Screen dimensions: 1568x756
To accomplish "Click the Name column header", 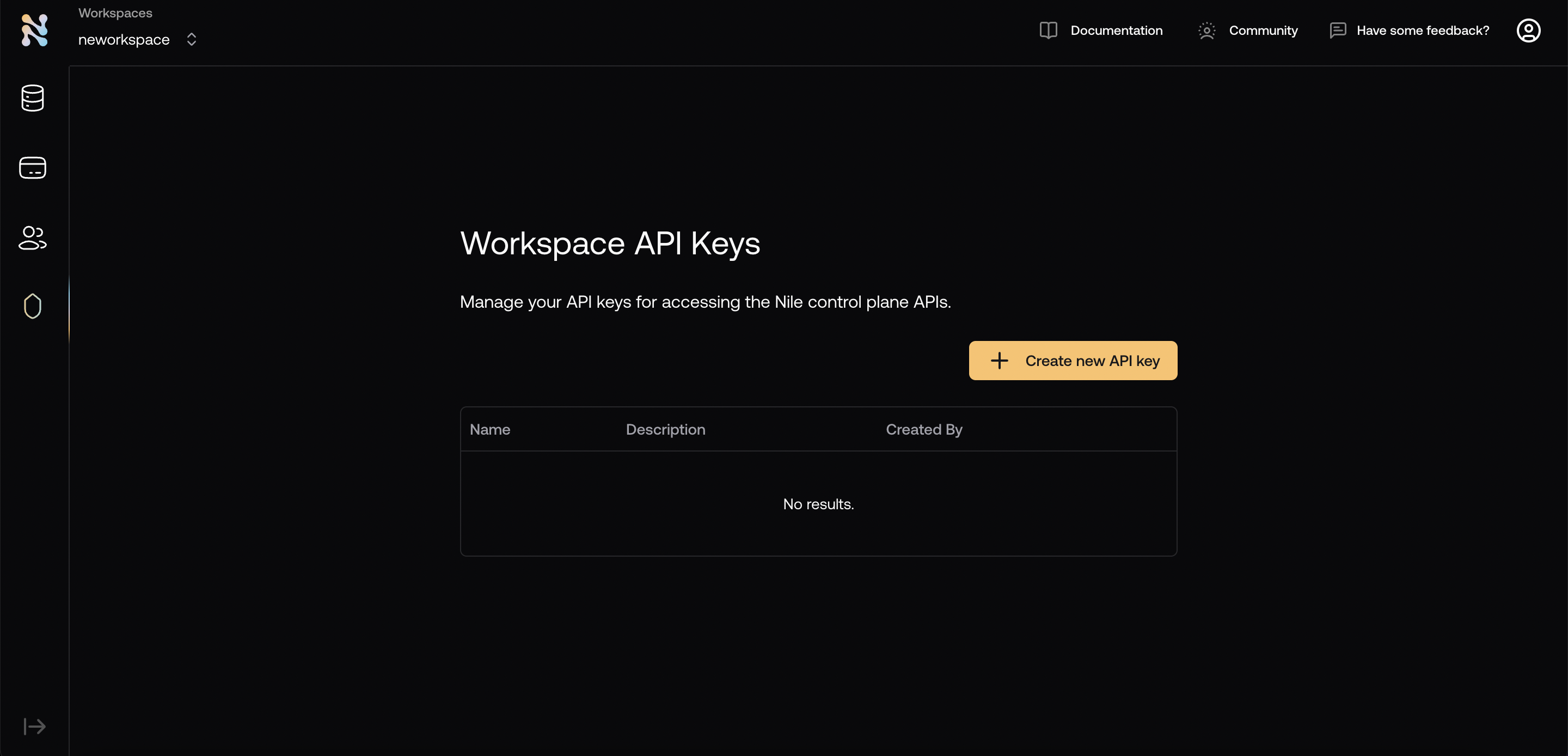I will coord(489,430).
